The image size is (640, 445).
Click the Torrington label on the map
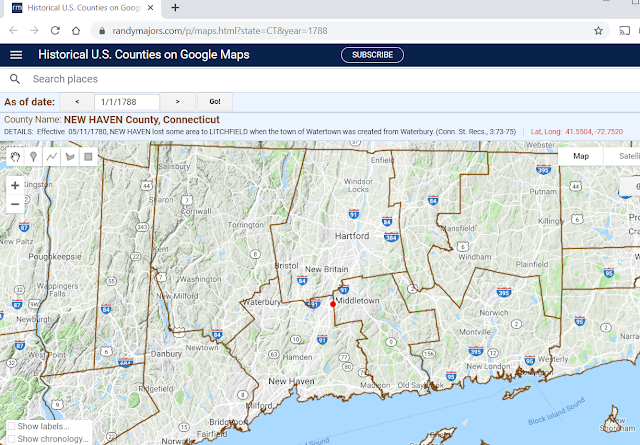(x=245, y=225)
